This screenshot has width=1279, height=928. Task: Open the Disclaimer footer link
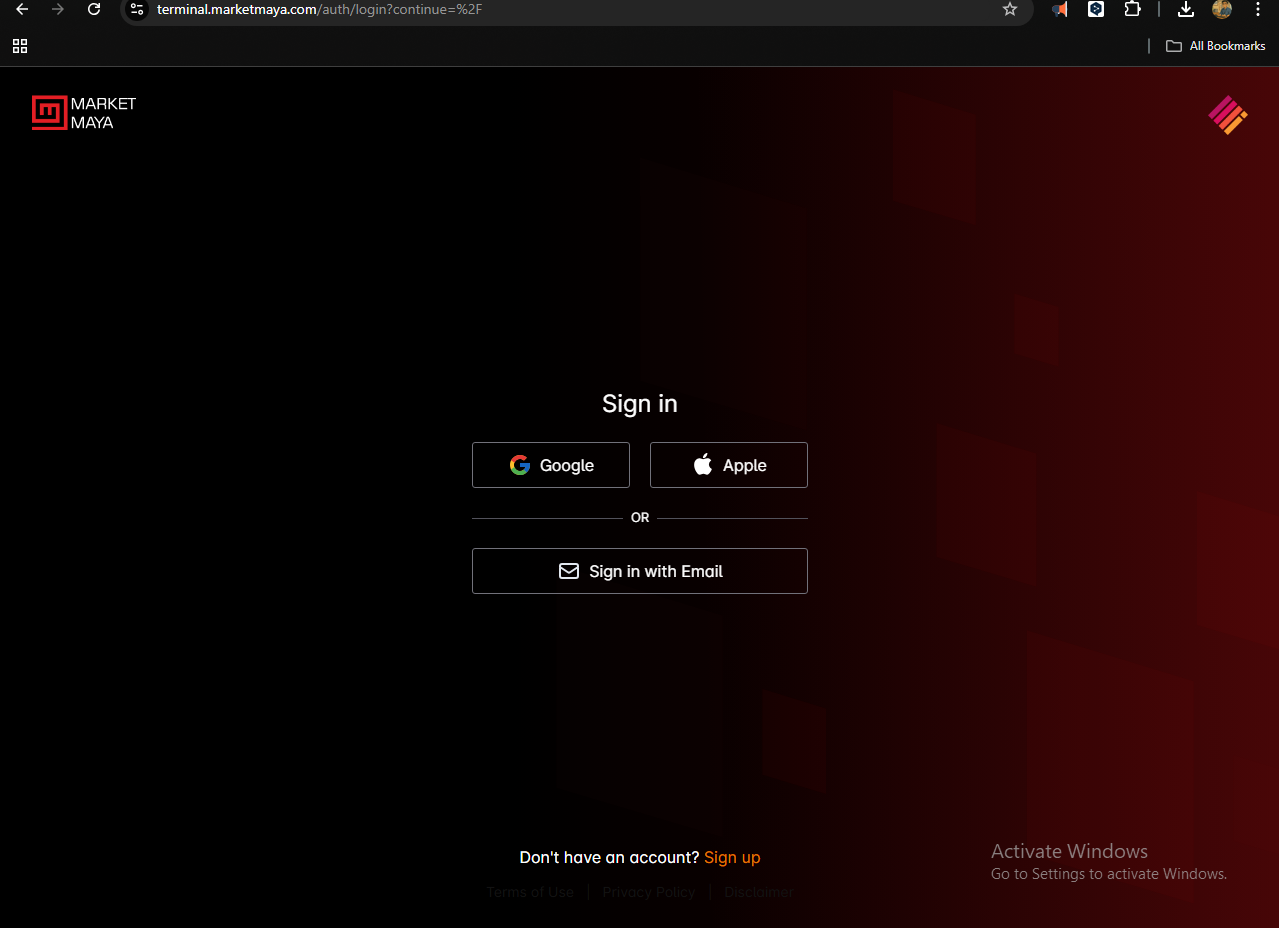pos(759,892)
